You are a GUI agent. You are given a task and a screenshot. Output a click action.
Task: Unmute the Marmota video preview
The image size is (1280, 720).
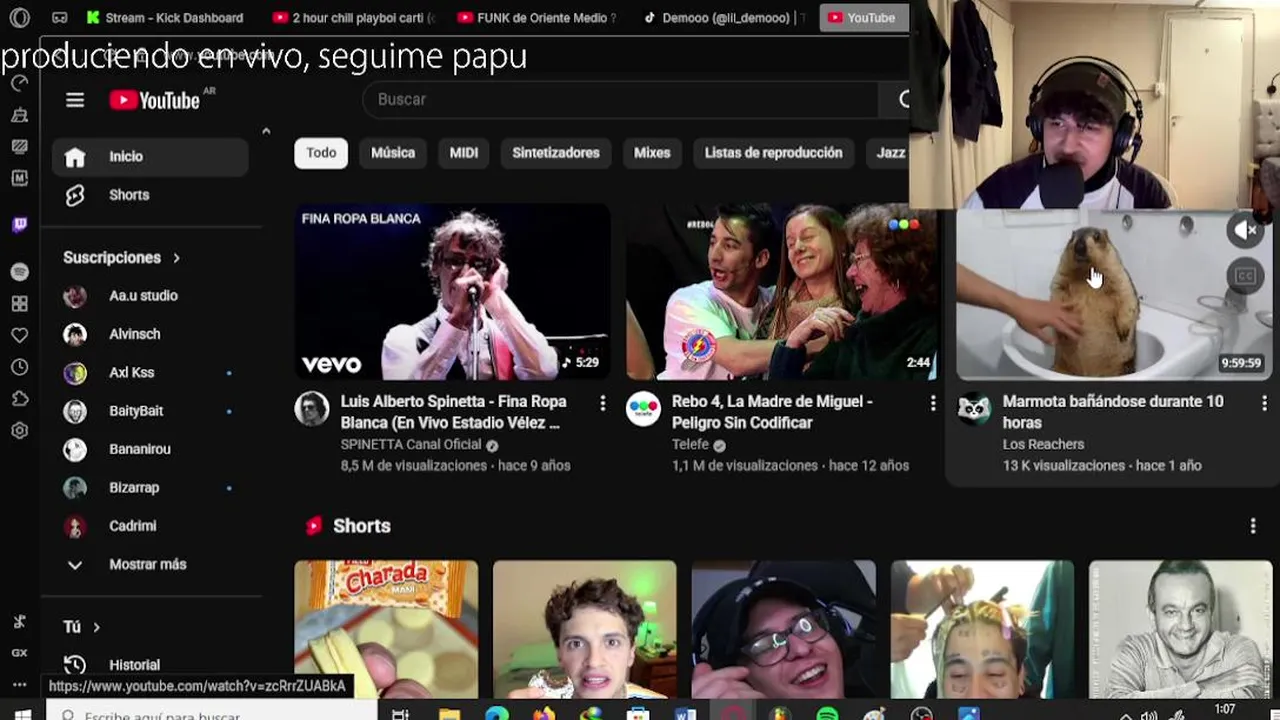pos(1245,230)
